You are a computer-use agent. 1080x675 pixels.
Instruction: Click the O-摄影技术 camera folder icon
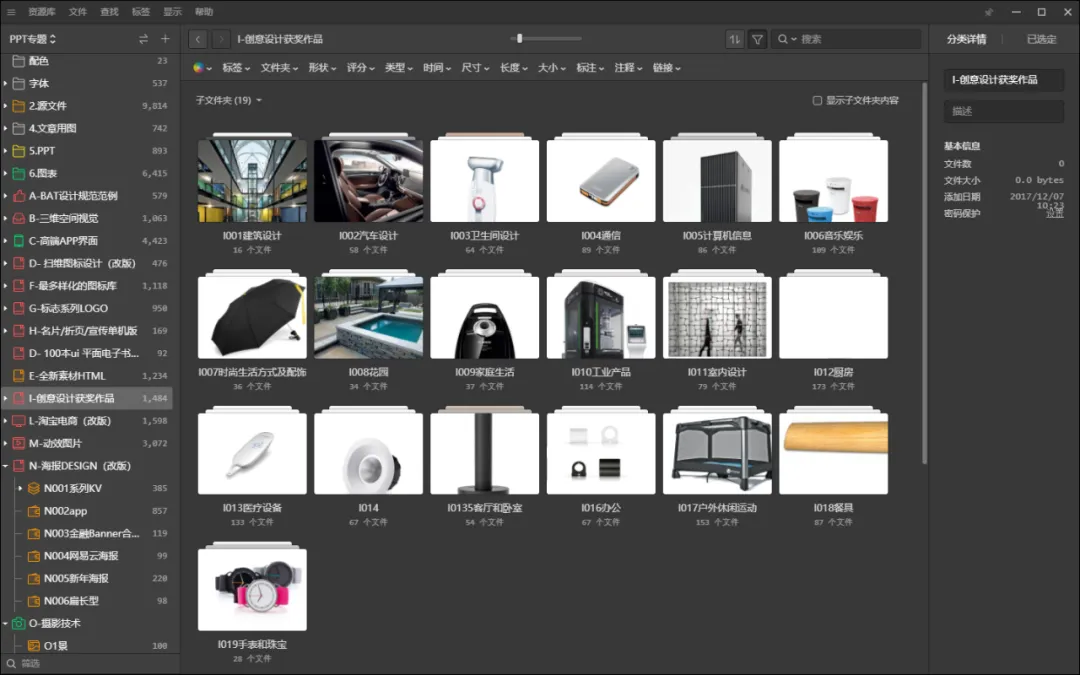click(19, 623)
